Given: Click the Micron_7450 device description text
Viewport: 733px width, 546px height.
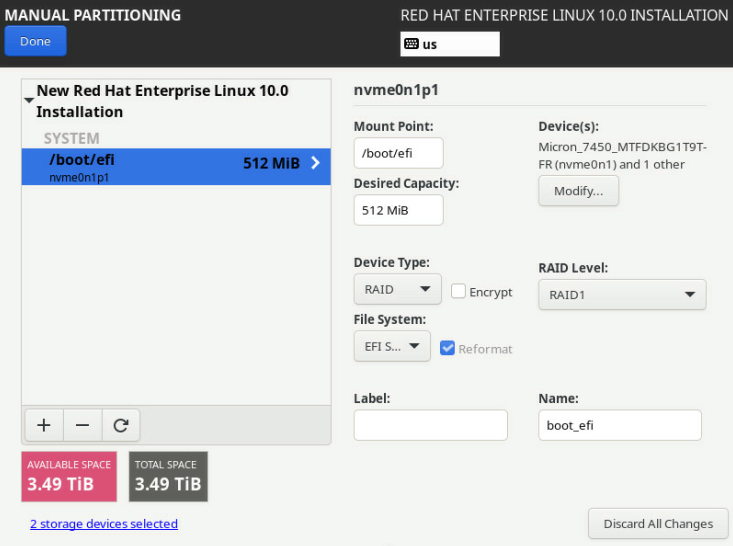Looking at the screenshot, I should 622,156.
